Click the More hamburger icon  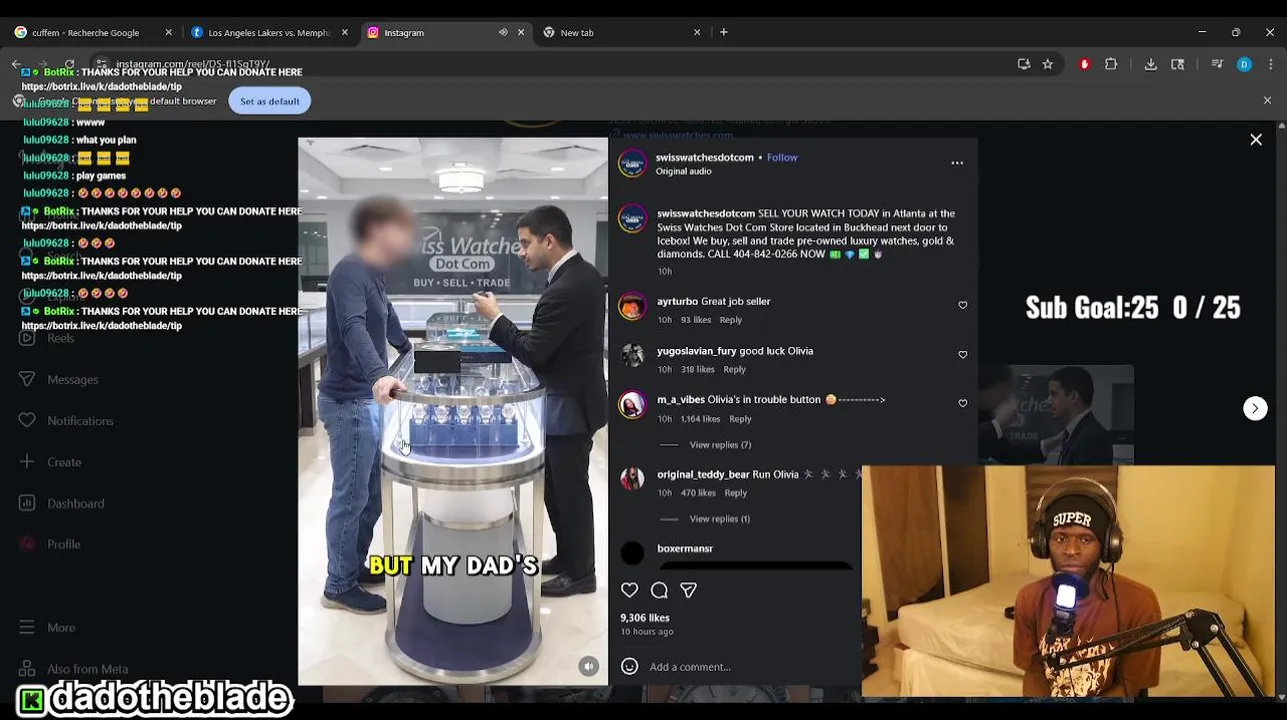27,627
